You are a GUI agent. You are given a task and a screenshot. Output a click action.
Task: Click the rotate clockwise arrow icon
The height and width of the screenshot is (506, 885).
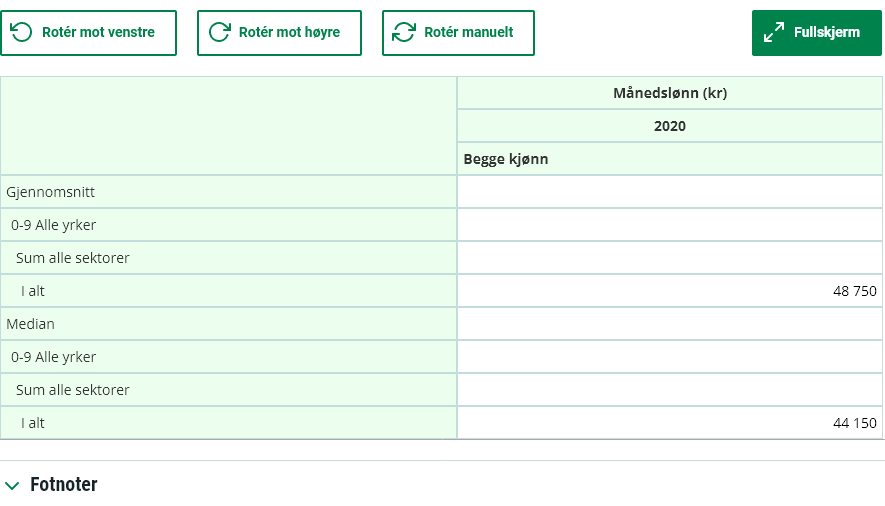click(x=219, y=33)
